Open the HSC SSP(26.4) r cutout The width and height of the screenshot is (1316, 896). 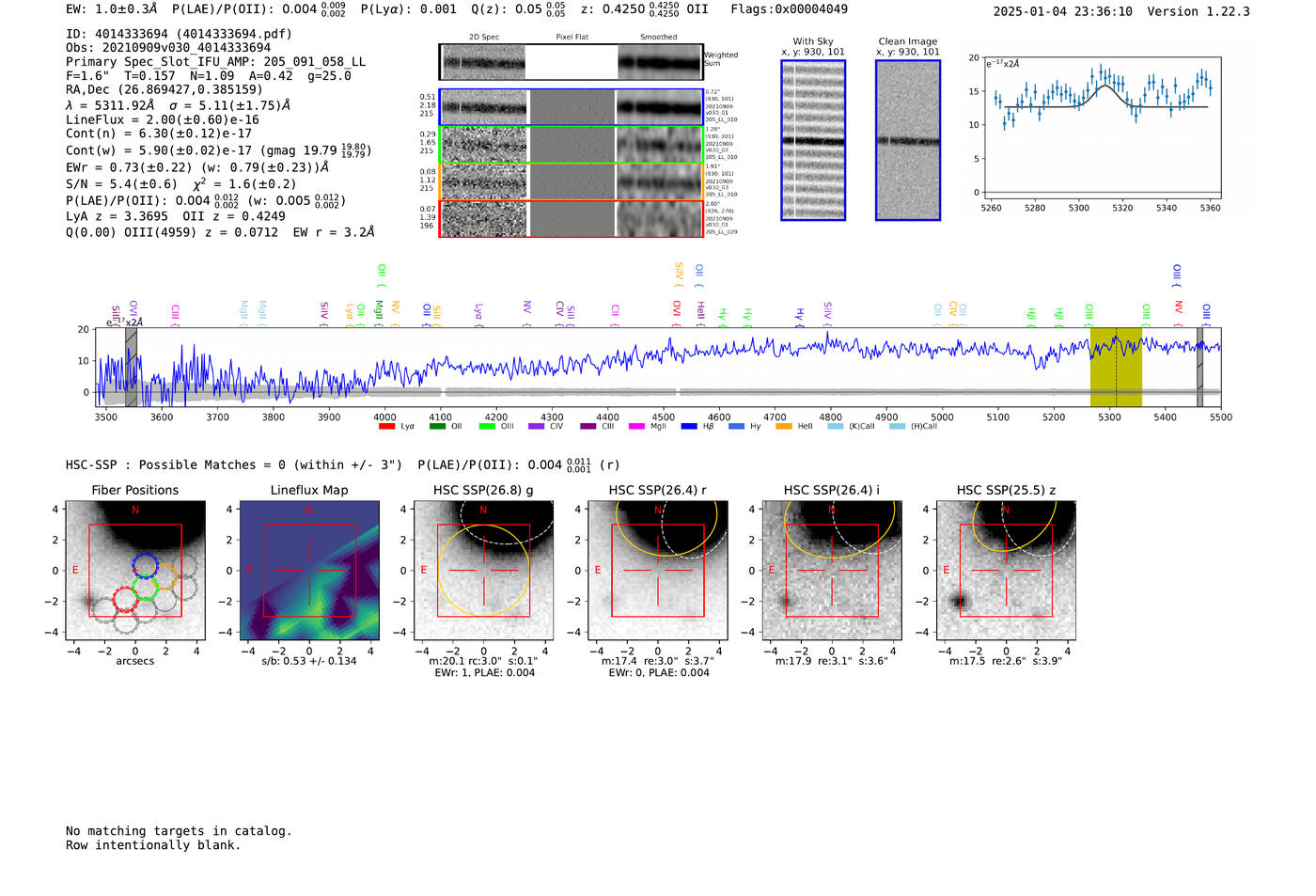(x=657, y=571)
